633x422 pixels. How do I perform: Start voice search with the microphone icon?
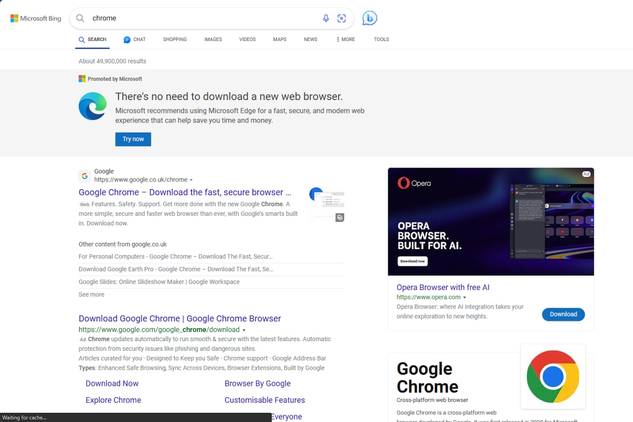point(326,18)
